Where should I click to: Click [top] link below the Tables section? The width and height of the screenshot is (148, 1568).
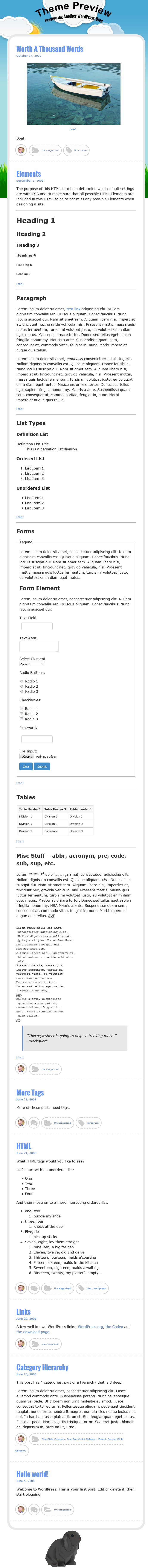(x=20, y=842)
